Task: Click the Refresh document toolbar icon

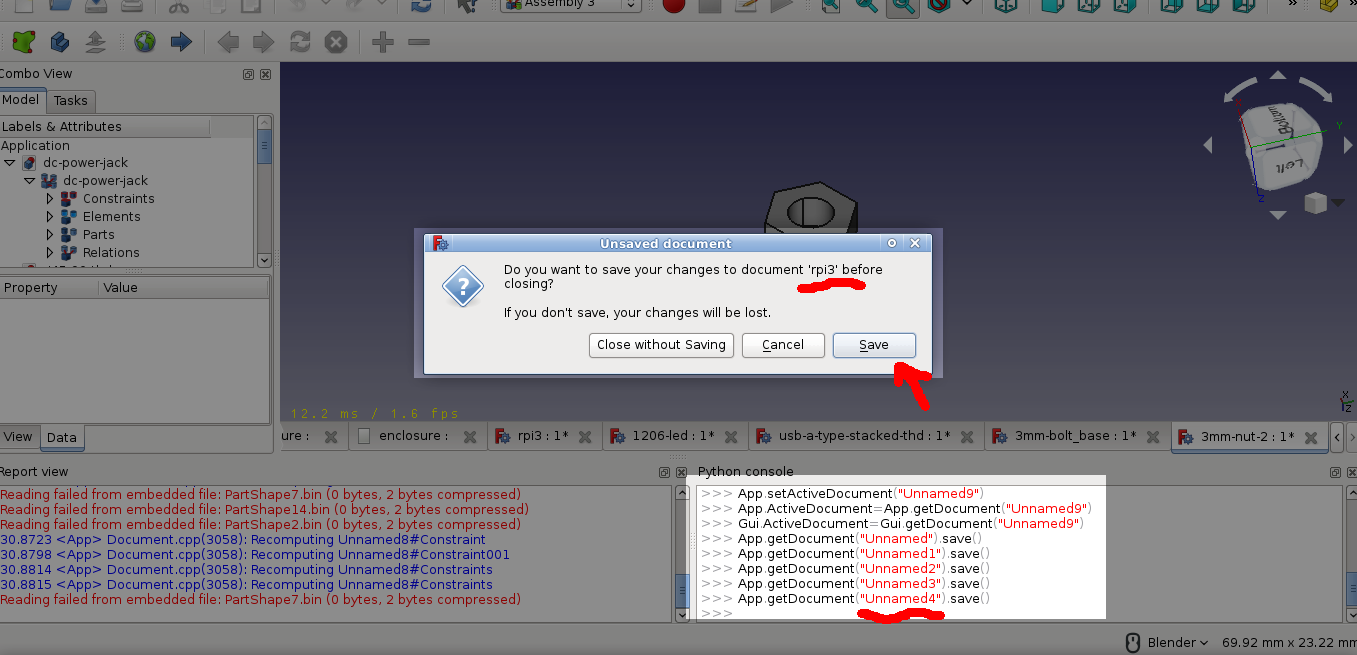Action: tap(298, 41)
